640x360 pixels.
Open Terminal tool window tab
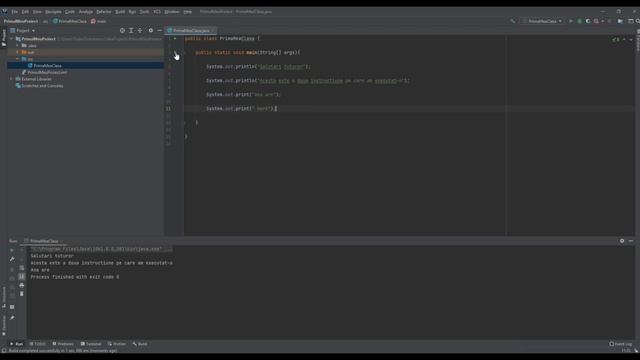[x=91, y=344]
